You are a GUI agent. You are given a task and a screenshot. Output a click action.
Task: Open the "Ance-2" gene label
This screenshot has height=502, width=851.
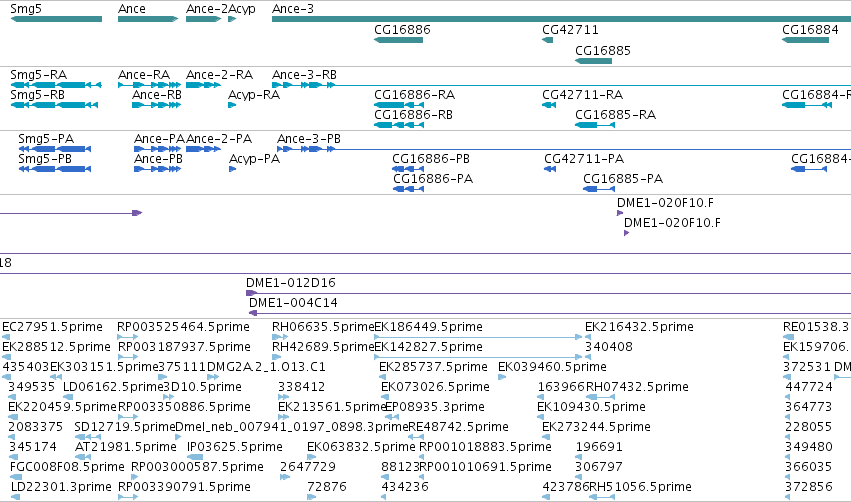click(x=207, y=9)
